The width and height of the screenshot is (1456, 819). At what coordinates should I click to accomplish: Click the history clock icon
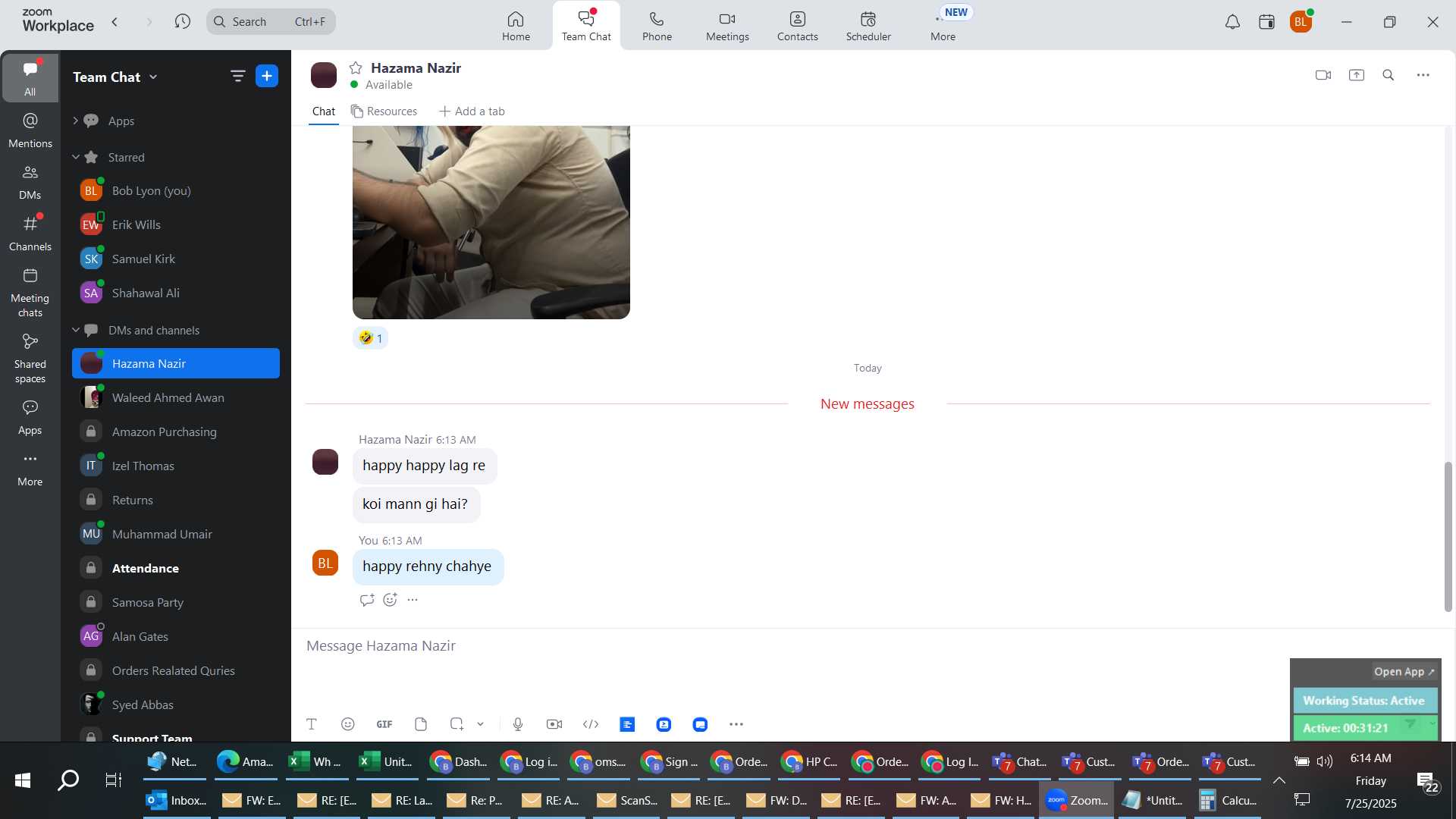[182, 22]
